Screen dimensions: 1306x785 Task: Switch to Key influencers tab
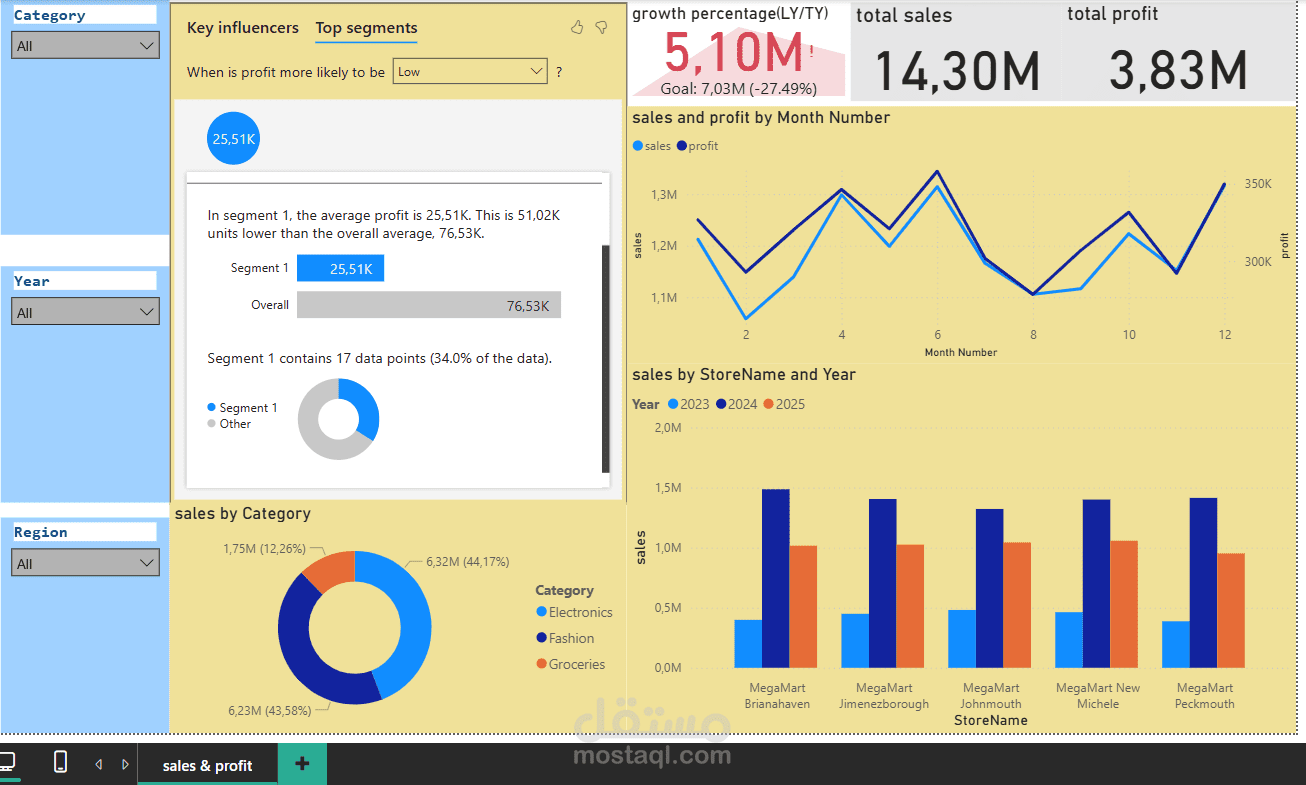coord(243,28)
